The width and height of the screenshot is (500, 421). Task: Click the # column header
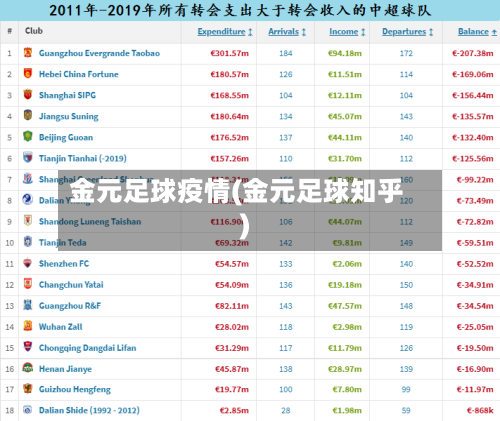coord(10,31)
